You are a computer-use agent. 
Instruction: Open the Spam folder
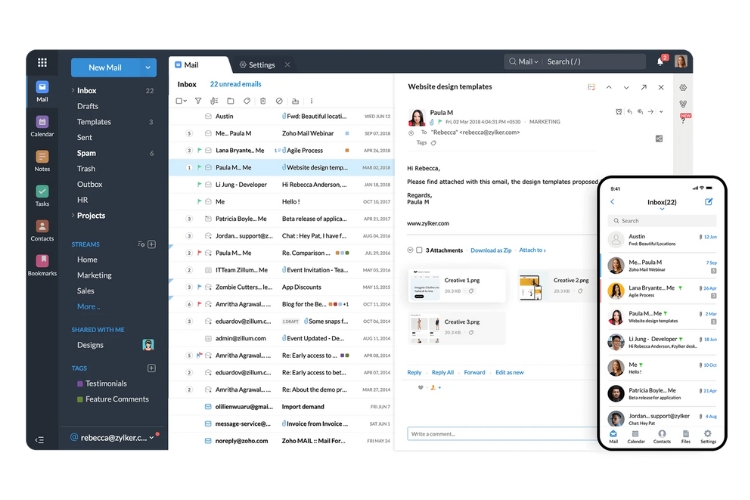coord(87,153)
